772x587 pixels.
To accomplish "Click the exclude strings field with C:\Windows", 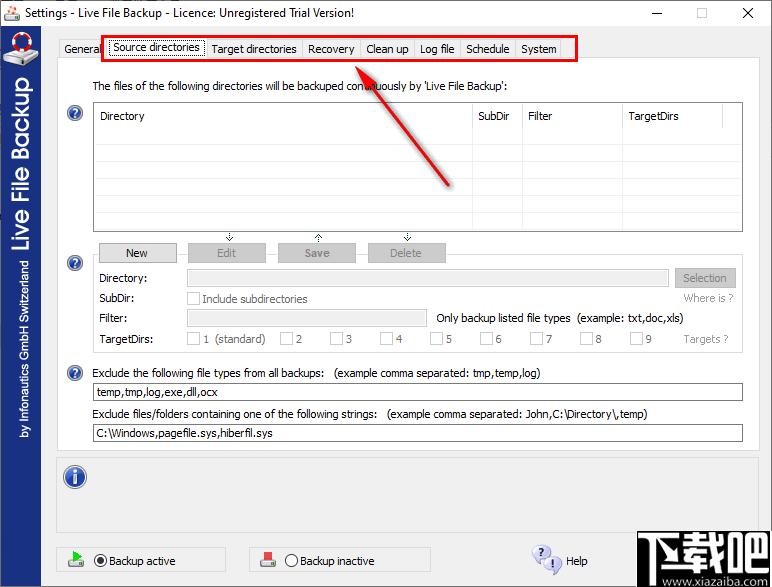I will [x=418, y=433].
